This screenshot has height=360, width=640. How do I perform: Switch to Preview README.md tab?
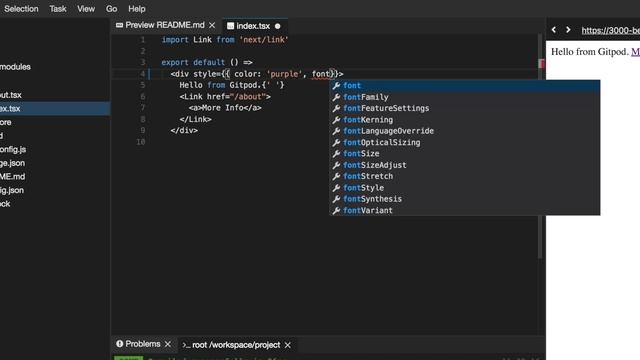click(165, 25)
